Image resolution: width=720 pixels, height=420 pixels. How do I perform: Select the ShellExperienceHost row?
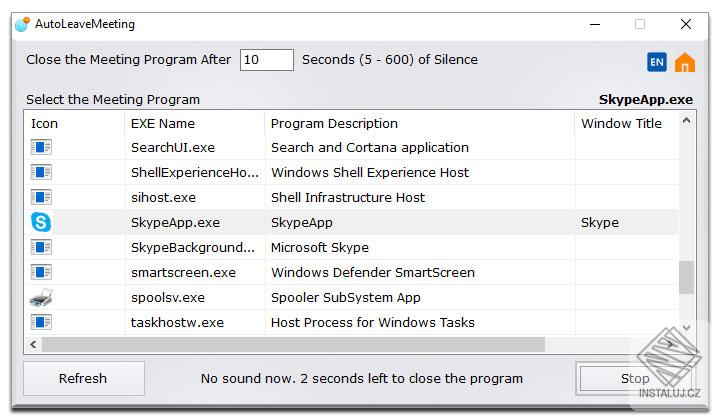(x=195, y=173)
